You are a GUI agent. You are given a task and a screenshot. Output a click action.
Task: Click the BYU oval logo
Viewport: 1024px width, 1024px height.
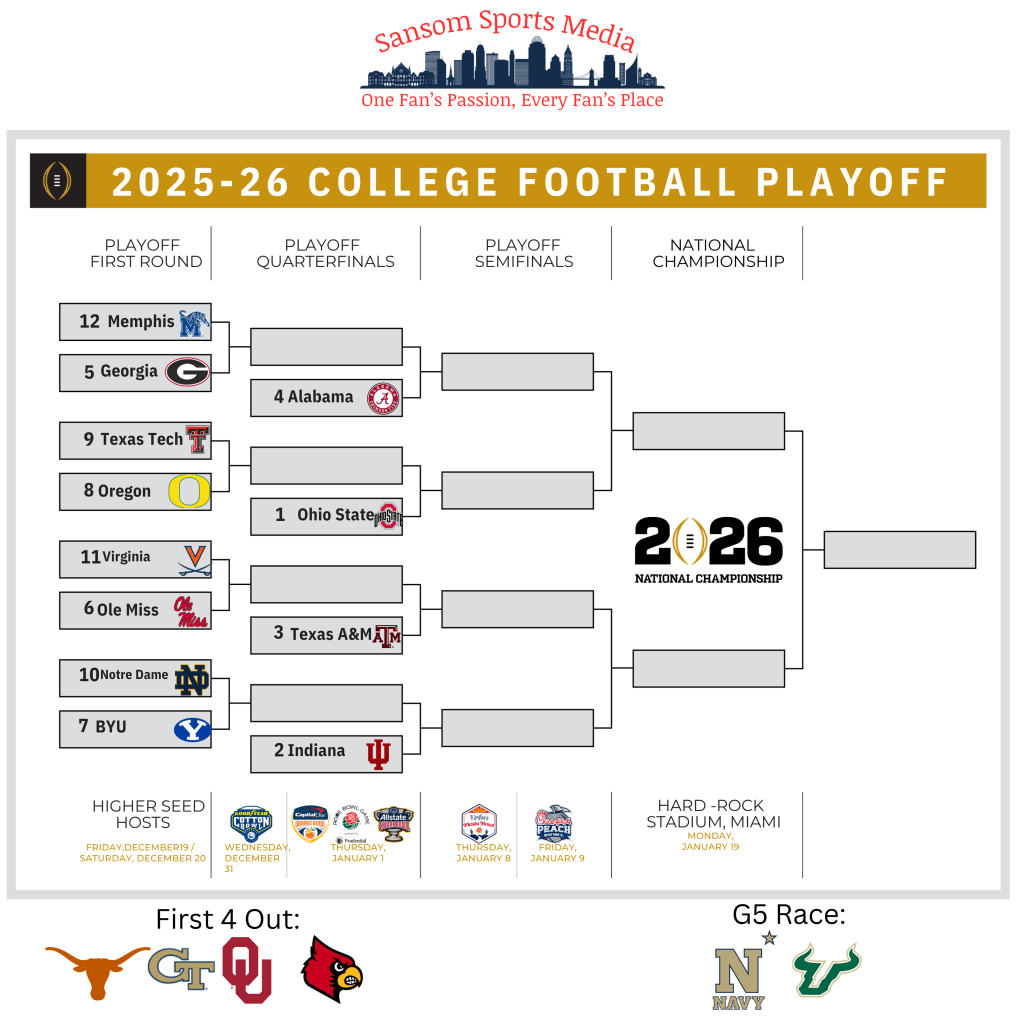192,730
